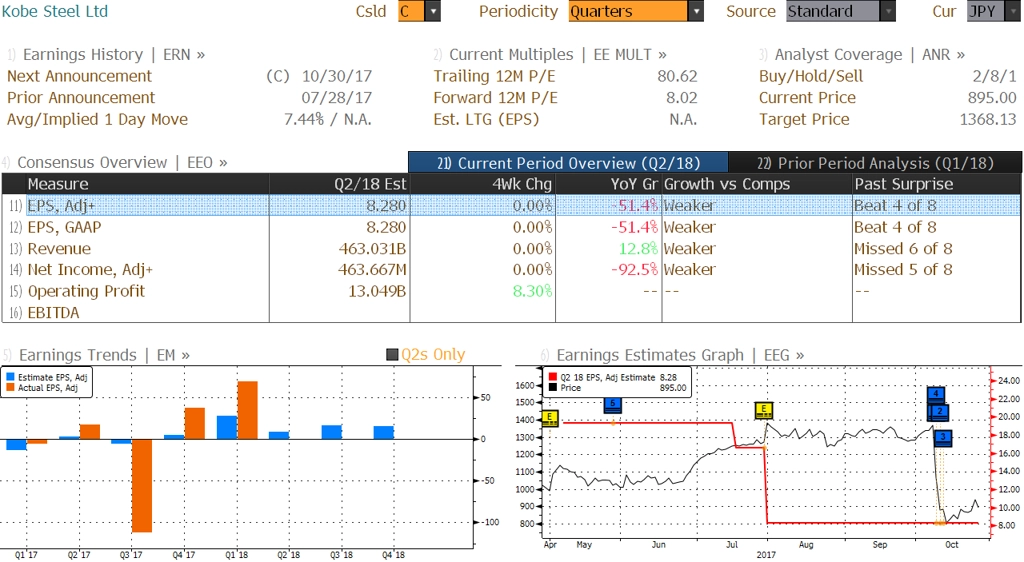1024x562 pixels.
Task: Select the Net Income, Adj+ row
Action: pyautogui.click(x=511, y=270)
